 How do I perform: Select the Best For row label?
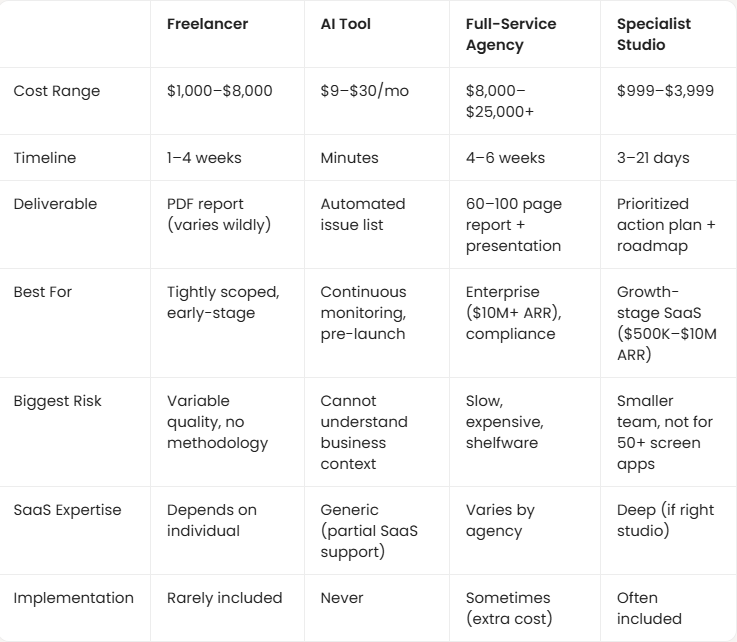(x=41, y=292)
